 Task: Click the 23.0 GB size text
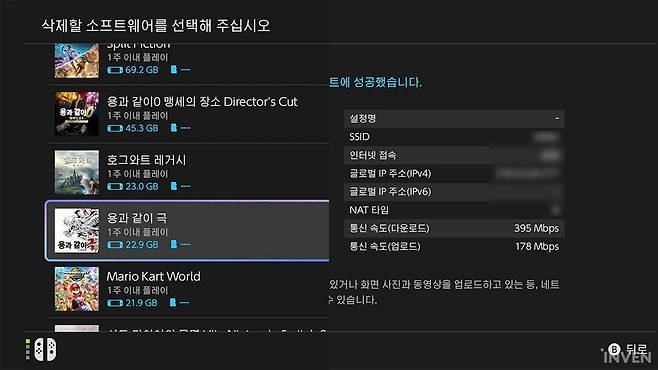click(x=141, y=186)
